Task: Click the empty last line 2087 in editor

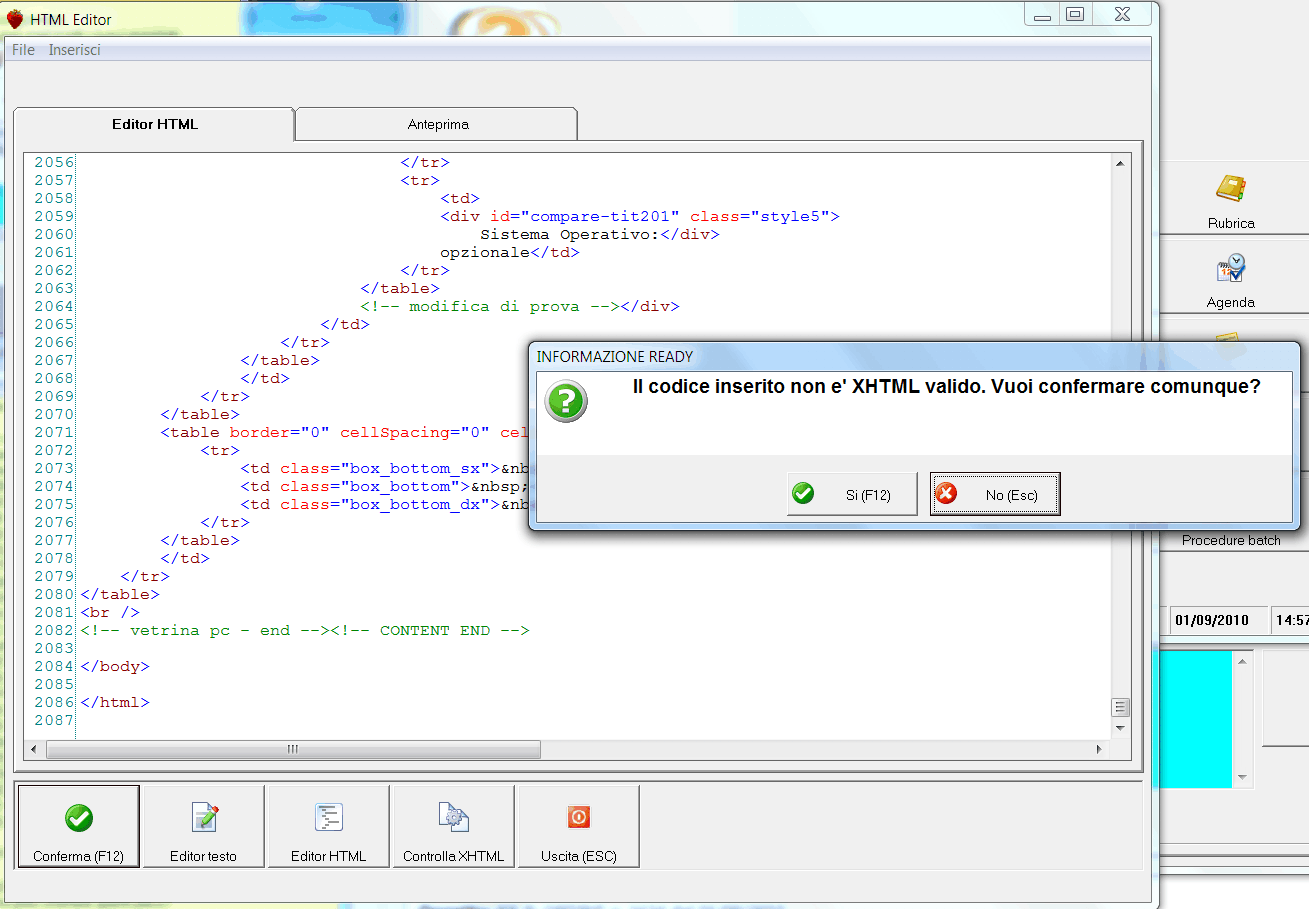Action: click(595, 720)
